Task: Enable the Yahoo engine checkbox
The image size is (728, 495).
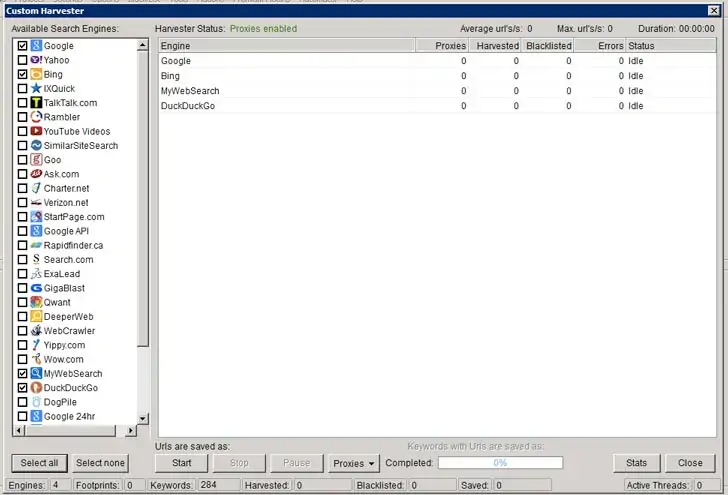Action: (22, 60)
